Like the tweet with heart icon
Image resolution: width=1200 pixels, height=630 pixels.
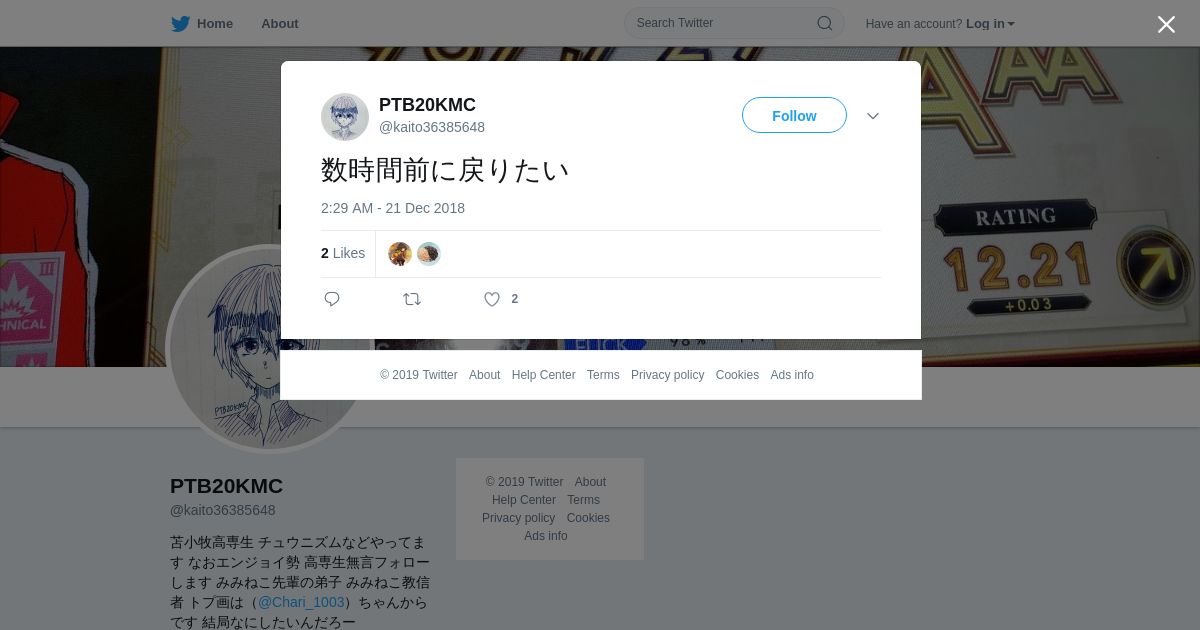[x=492, y=299]
